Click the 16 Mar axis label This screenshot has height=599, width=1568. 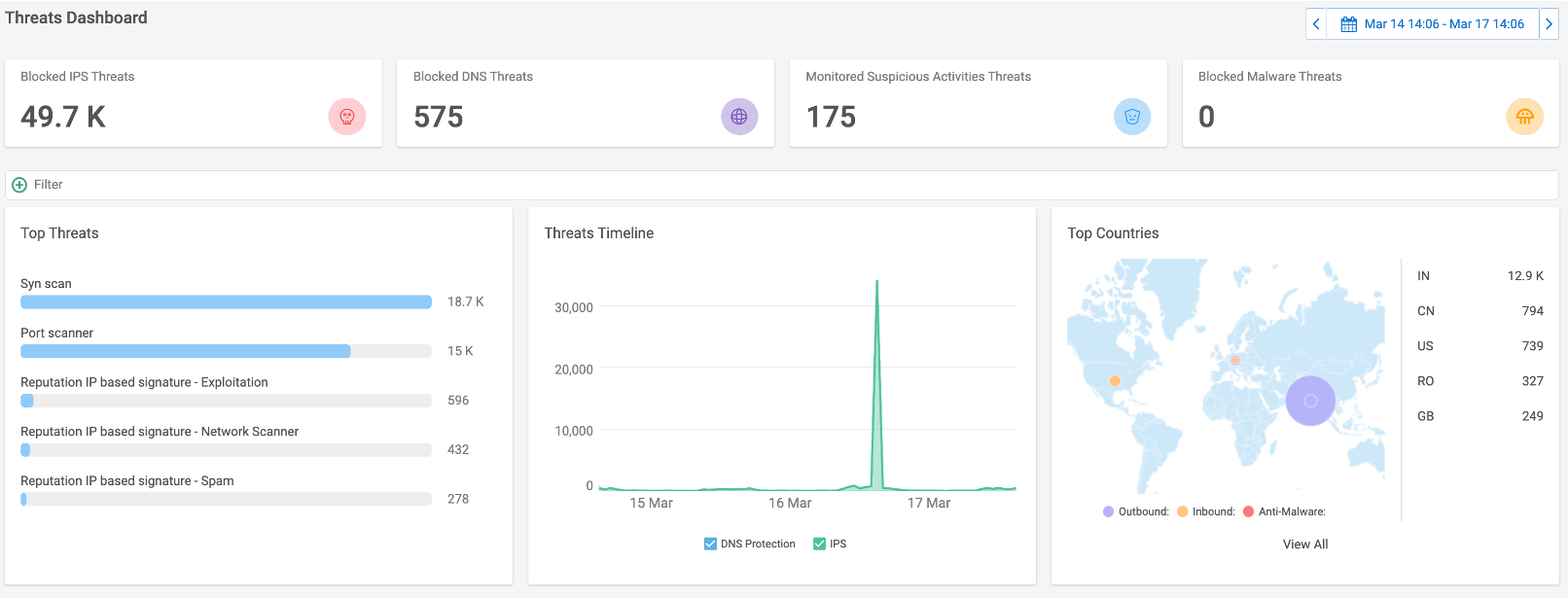pyautogui.click(x=790, y=504)
